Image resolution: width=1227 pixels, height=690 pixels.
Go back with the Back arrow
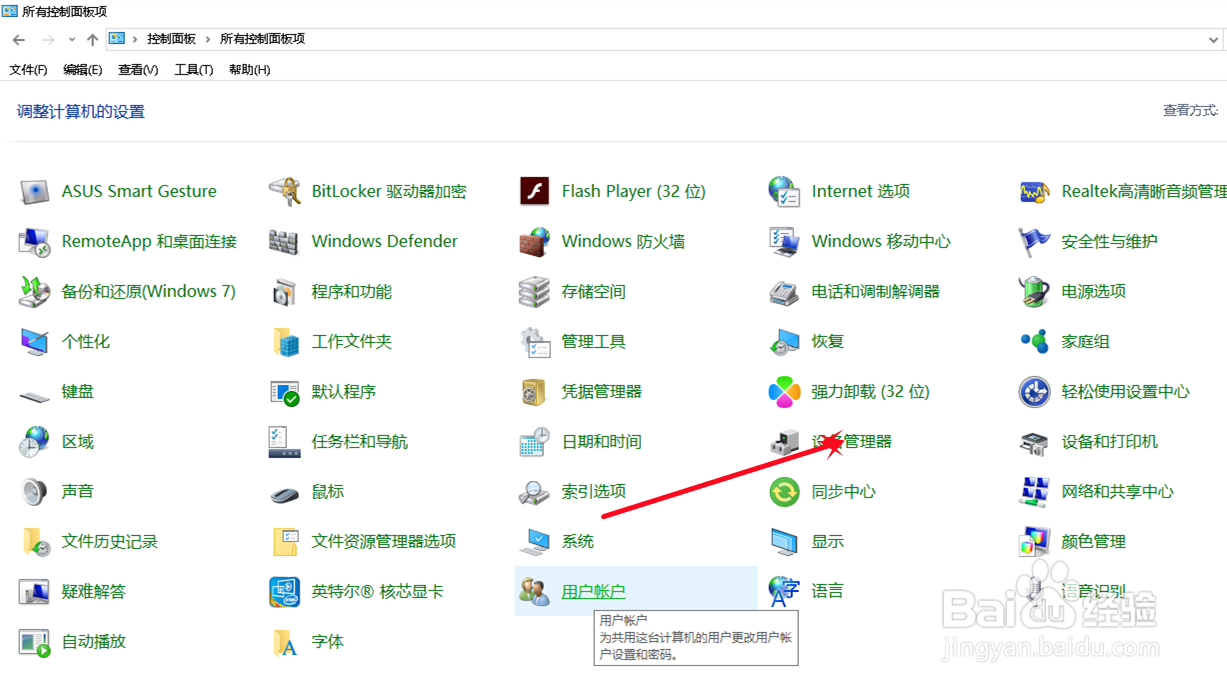click(19, 40)
